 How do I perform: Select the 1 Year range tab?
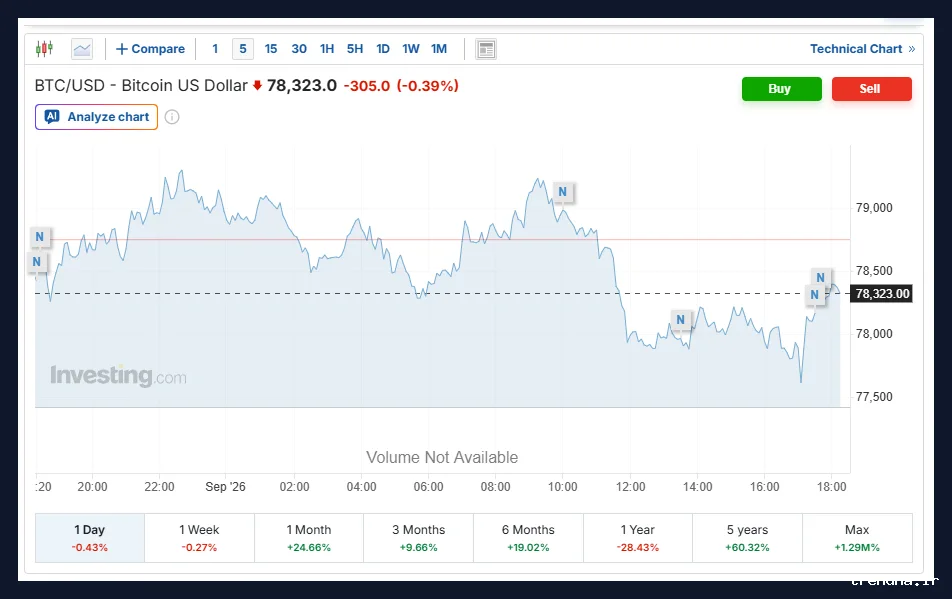coord(638,538)
